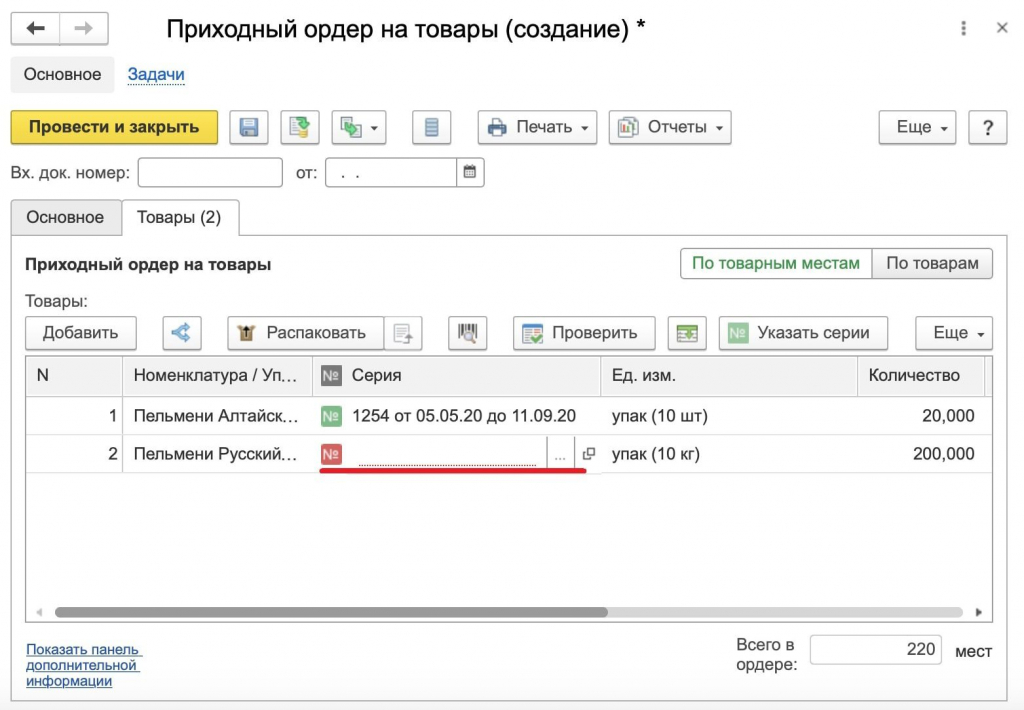Click the quantity 20,000 cell
This screenshot has height=710, width=1024.
click(x=921, y=415)
